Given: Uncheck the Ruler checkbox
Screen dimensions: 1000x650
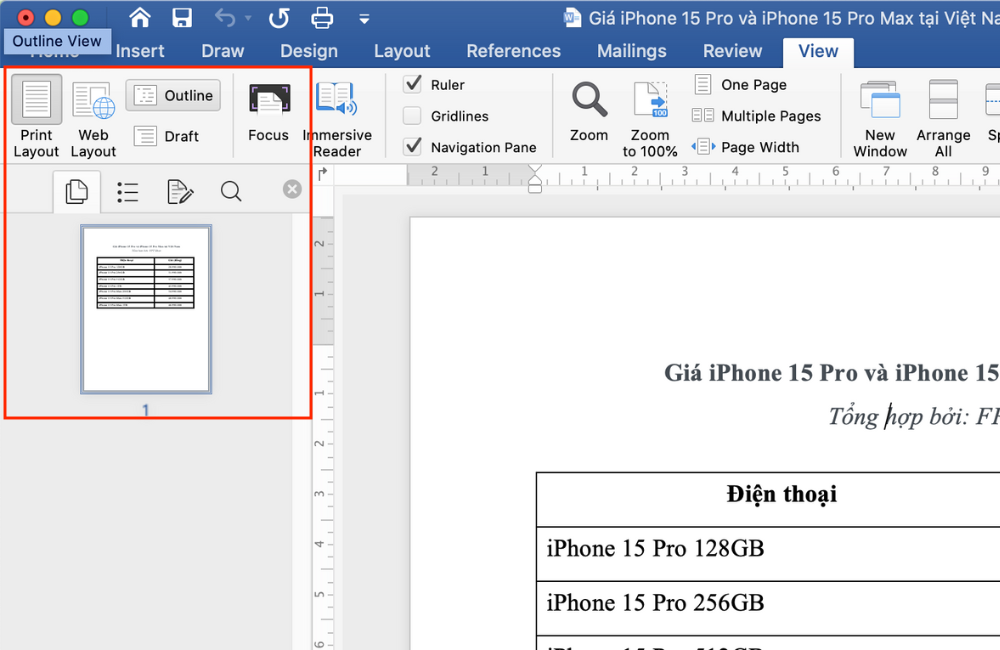Looking at the screenshot, I should [413, 84].
